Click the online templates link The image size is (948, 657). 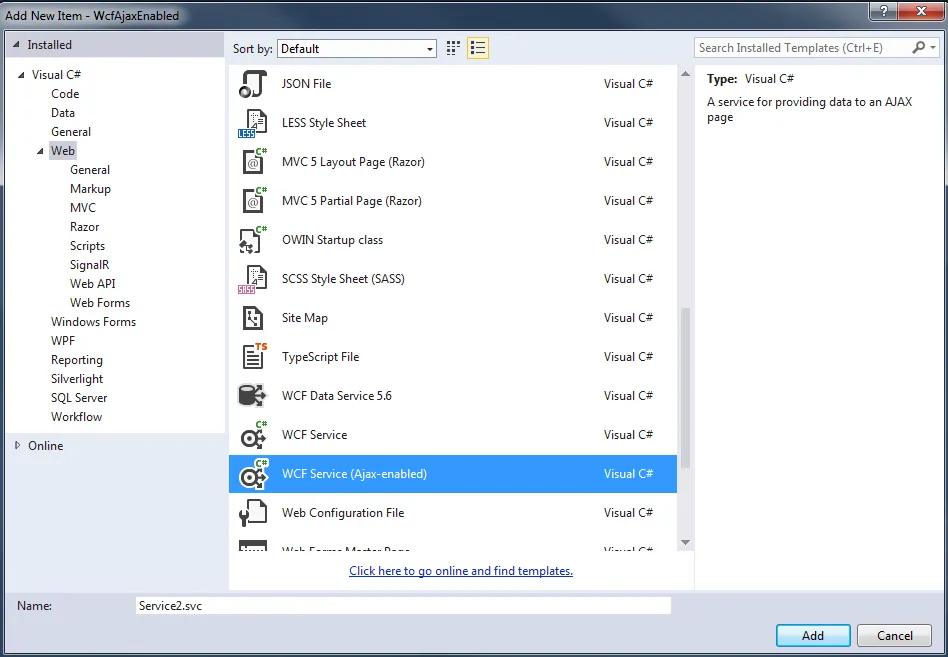coord(461,571)
